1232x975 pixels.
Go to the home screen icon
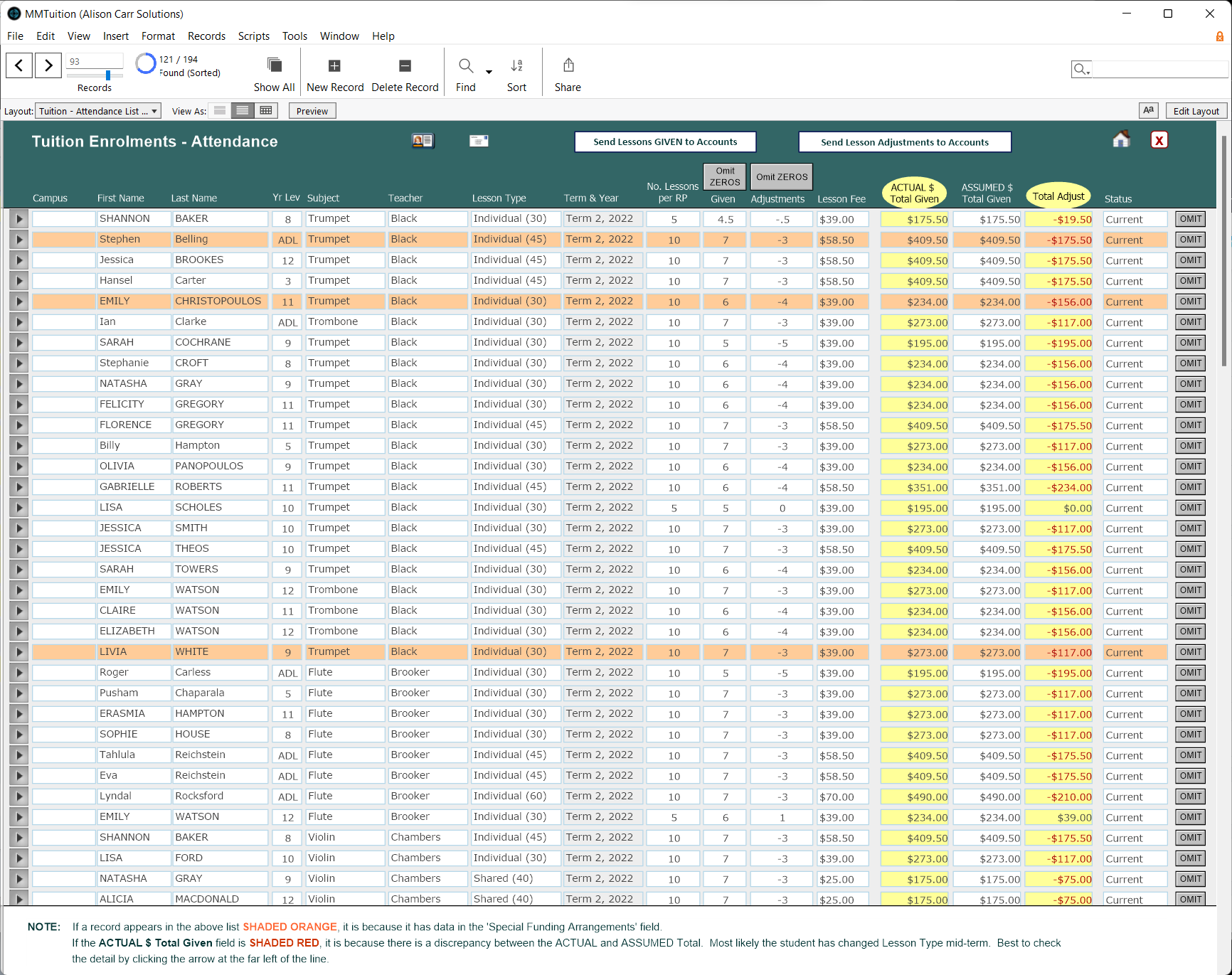pyautogui.click(x=1121, y=139)
